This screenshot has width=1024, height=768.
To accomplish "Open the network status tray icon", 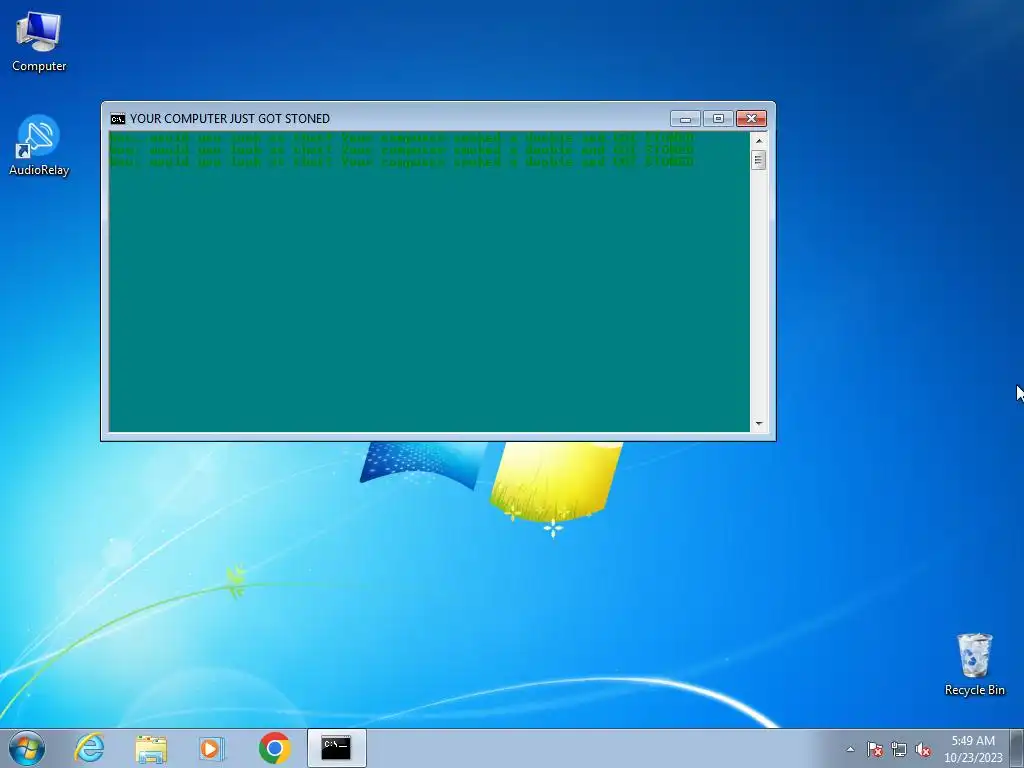I will pyautogui.click(x=899, y=749).
